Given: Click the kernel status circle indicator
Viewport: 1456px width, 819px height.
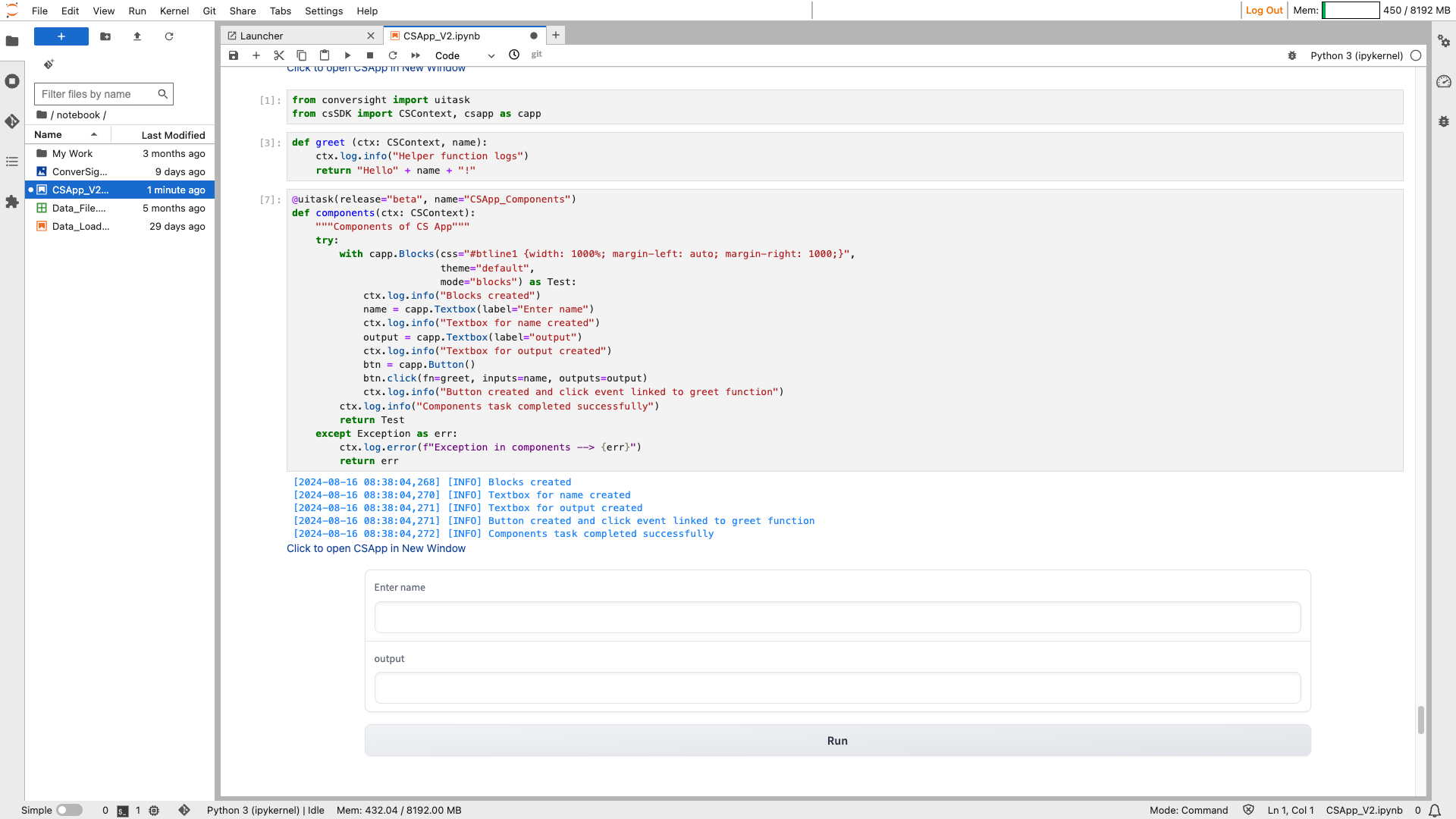Looking at the screenshot, I should pos(1416,55).
